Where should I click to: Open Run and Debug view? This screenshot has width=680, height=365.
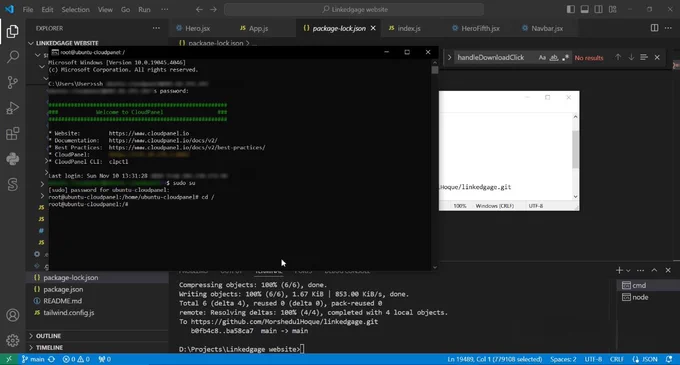(x=13, y=108)
